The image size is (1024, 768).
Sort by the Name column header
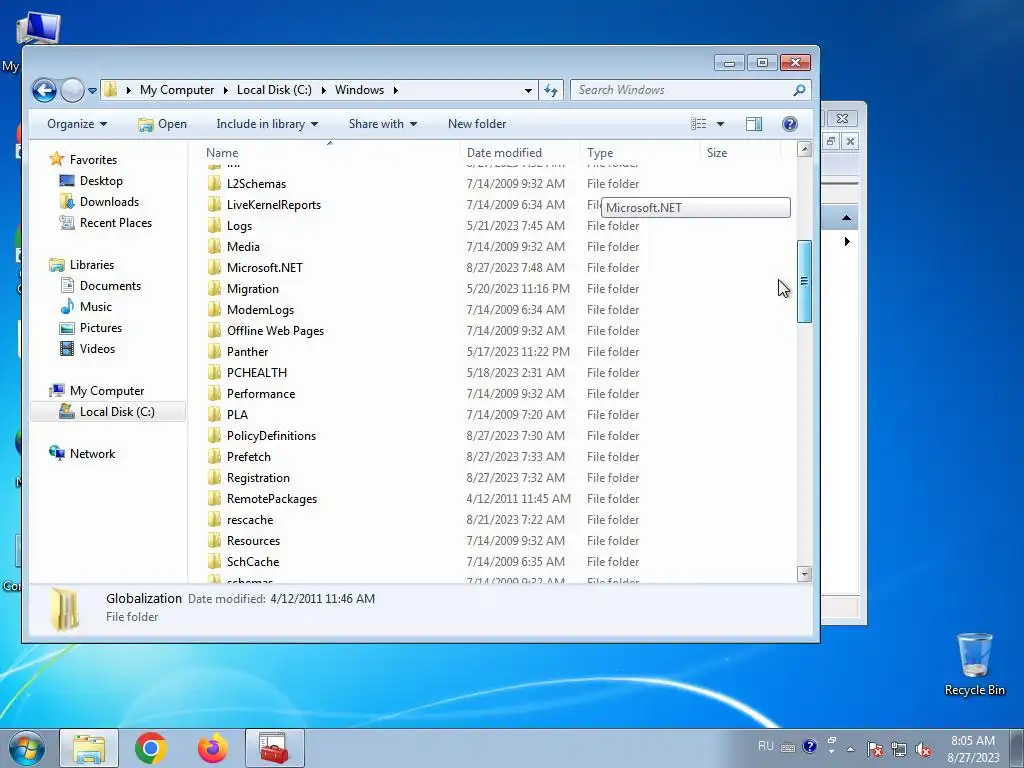point(222,153)
